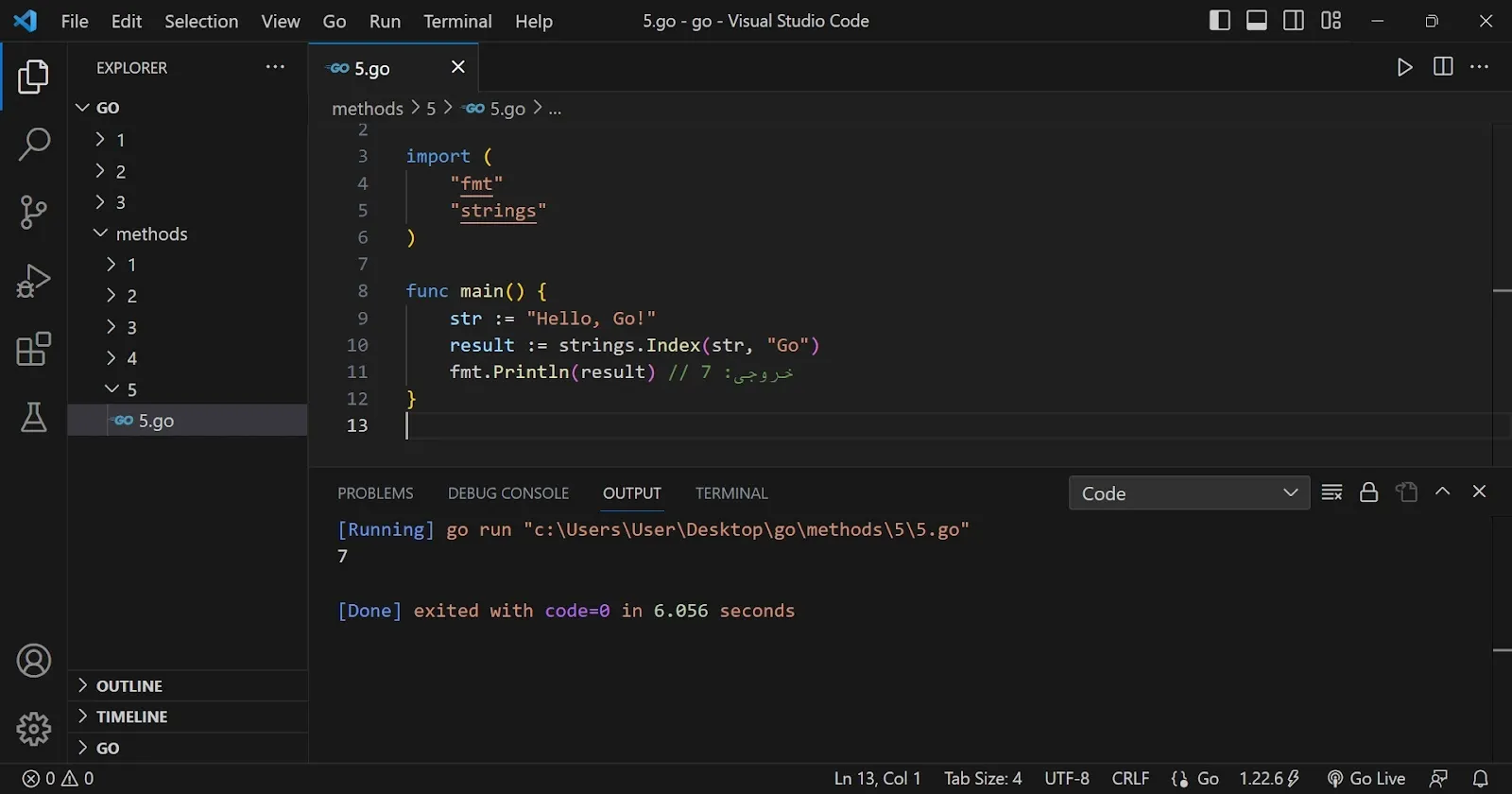Expand folder 3 under GO root

click(188, 202)
